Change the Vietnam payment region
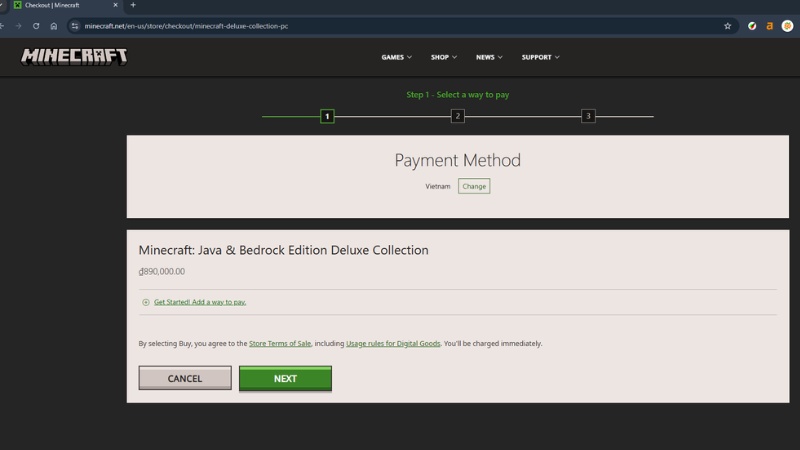Viewport: 800px width, 450px height. (474, 186)
